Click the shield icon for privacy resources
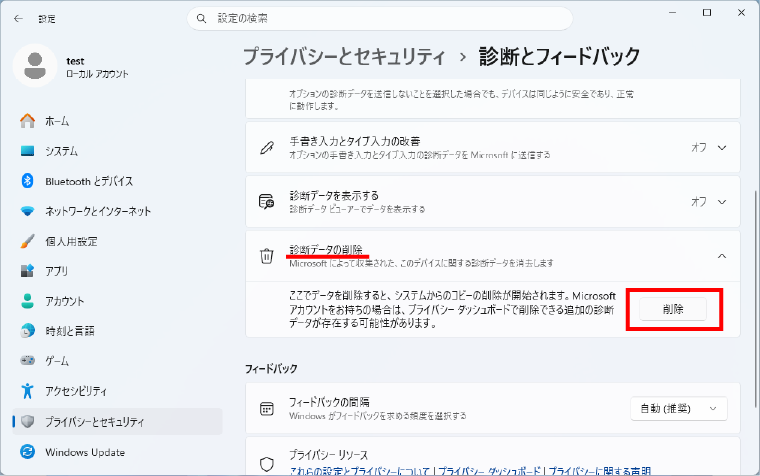 [x=267, y=464]
